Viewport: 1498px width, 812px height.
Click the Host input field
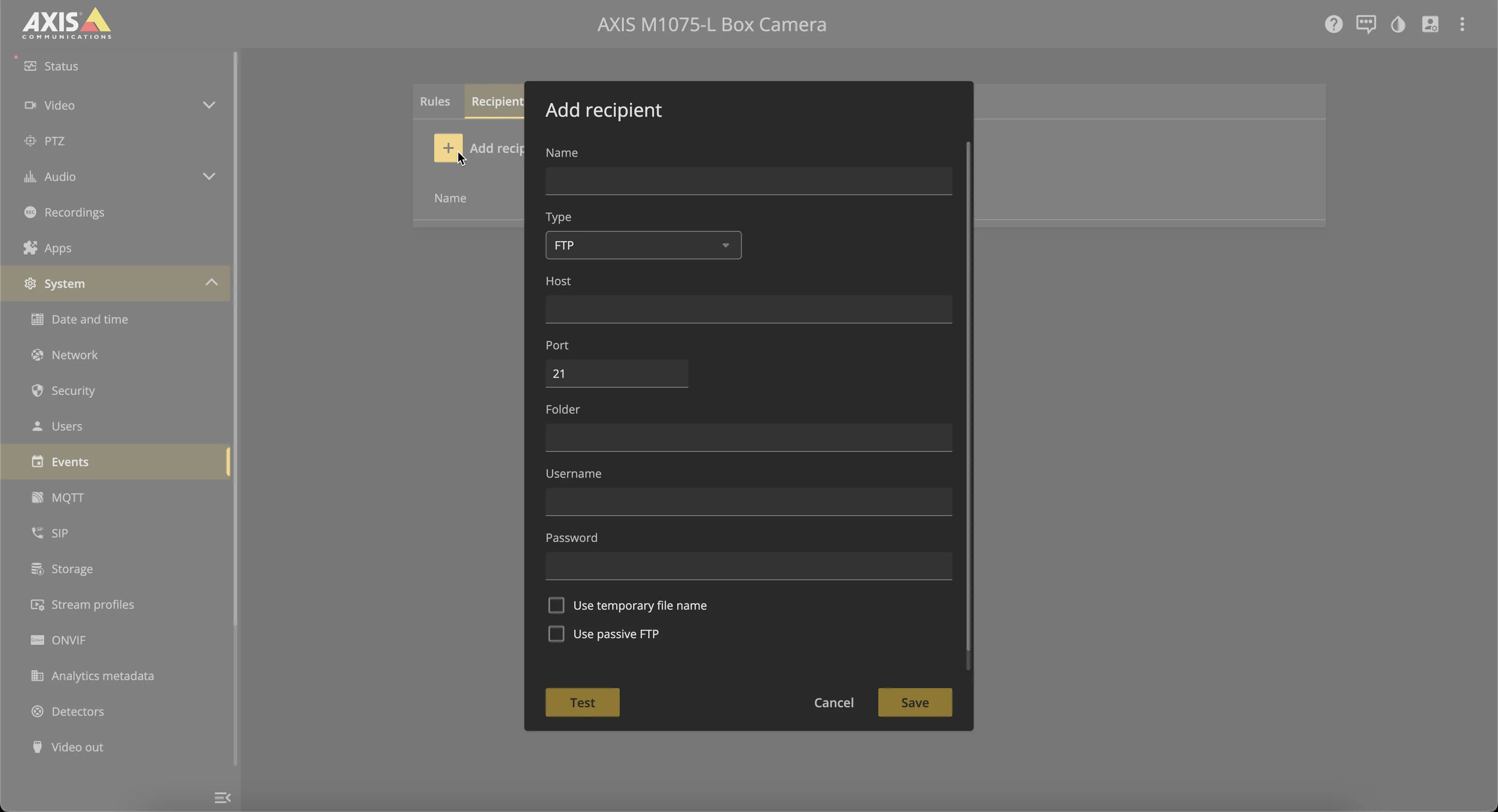(749, 309)
